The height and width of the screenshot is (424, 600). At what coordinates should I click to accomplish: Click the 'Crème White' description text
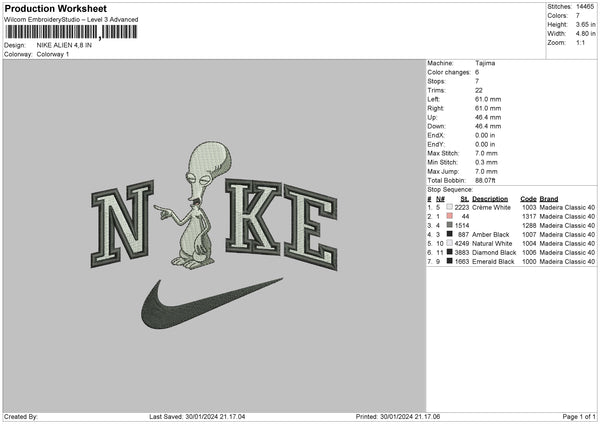coord(491,207)
